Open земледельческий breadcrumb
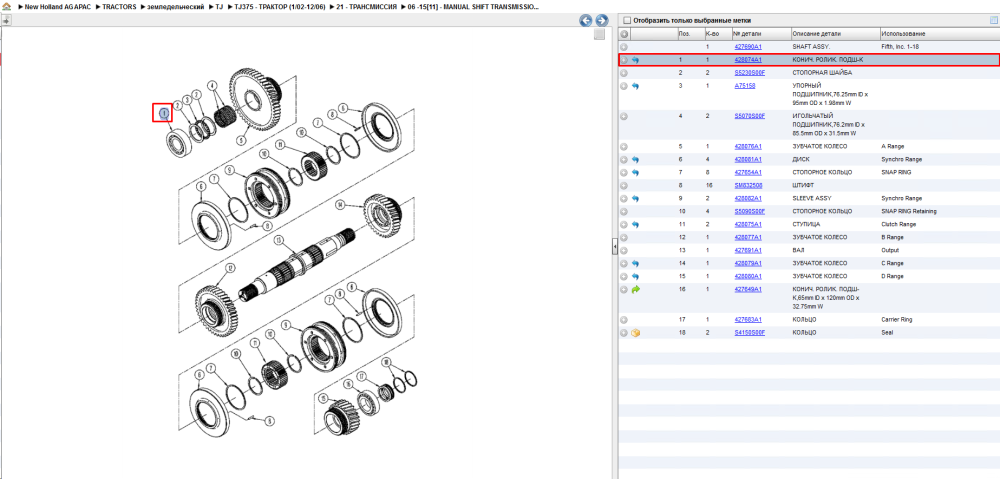Screen dimensions: 1000x479 point(175,6)
